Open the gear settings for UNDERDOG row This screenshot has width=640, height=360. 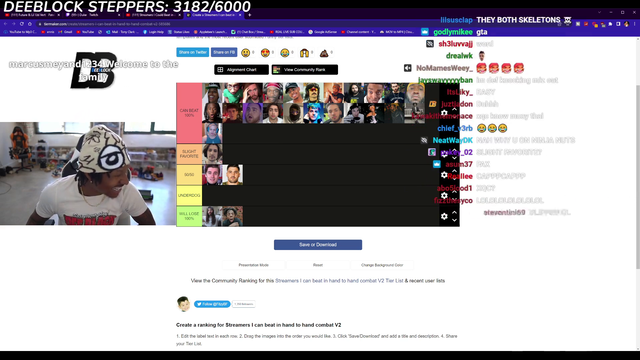tap(444, 196)
